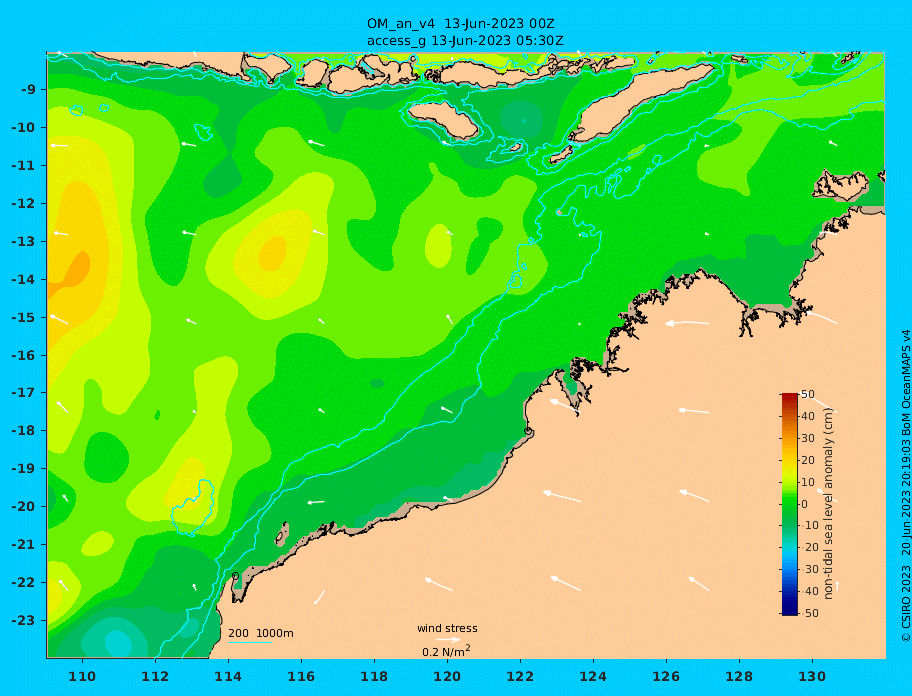Click the latitude axis label "-12"
The width and height of the screenshot is (912, 696).
click(x=24, y=204)
